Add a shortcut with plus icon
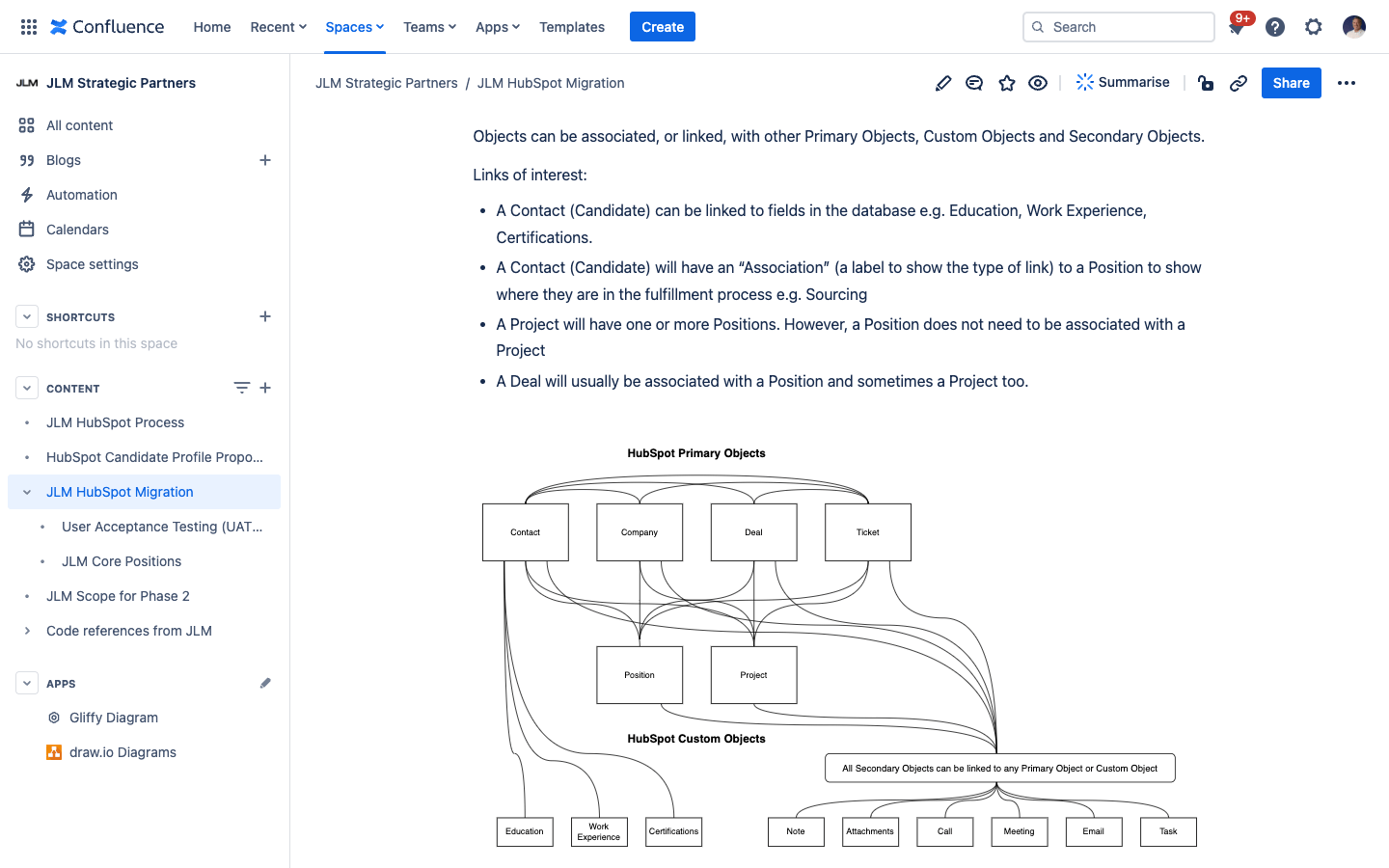Image resolution: width=1389 pixels, height=868 pixels. pyautogui.click(x=265, y=316)
